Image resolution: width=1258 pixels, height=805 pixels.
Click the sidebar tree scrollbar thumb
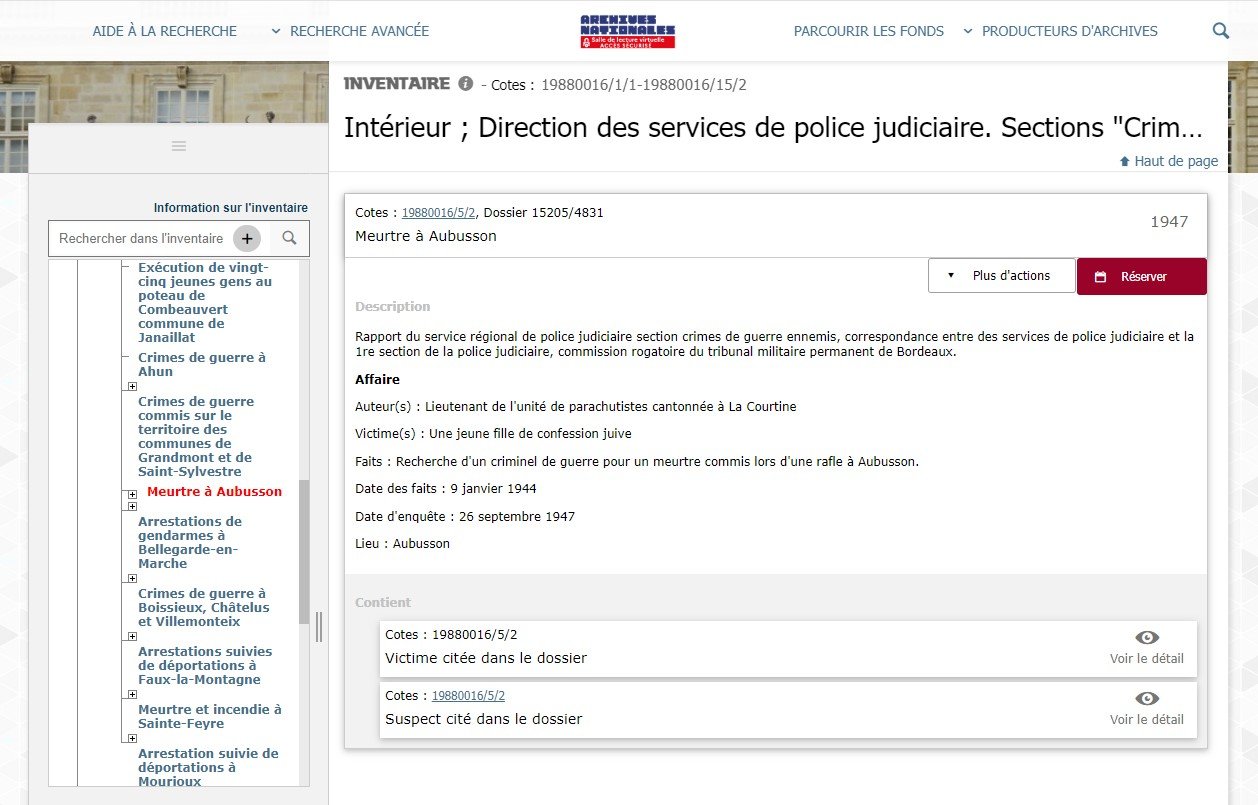(x=304, y=550)
